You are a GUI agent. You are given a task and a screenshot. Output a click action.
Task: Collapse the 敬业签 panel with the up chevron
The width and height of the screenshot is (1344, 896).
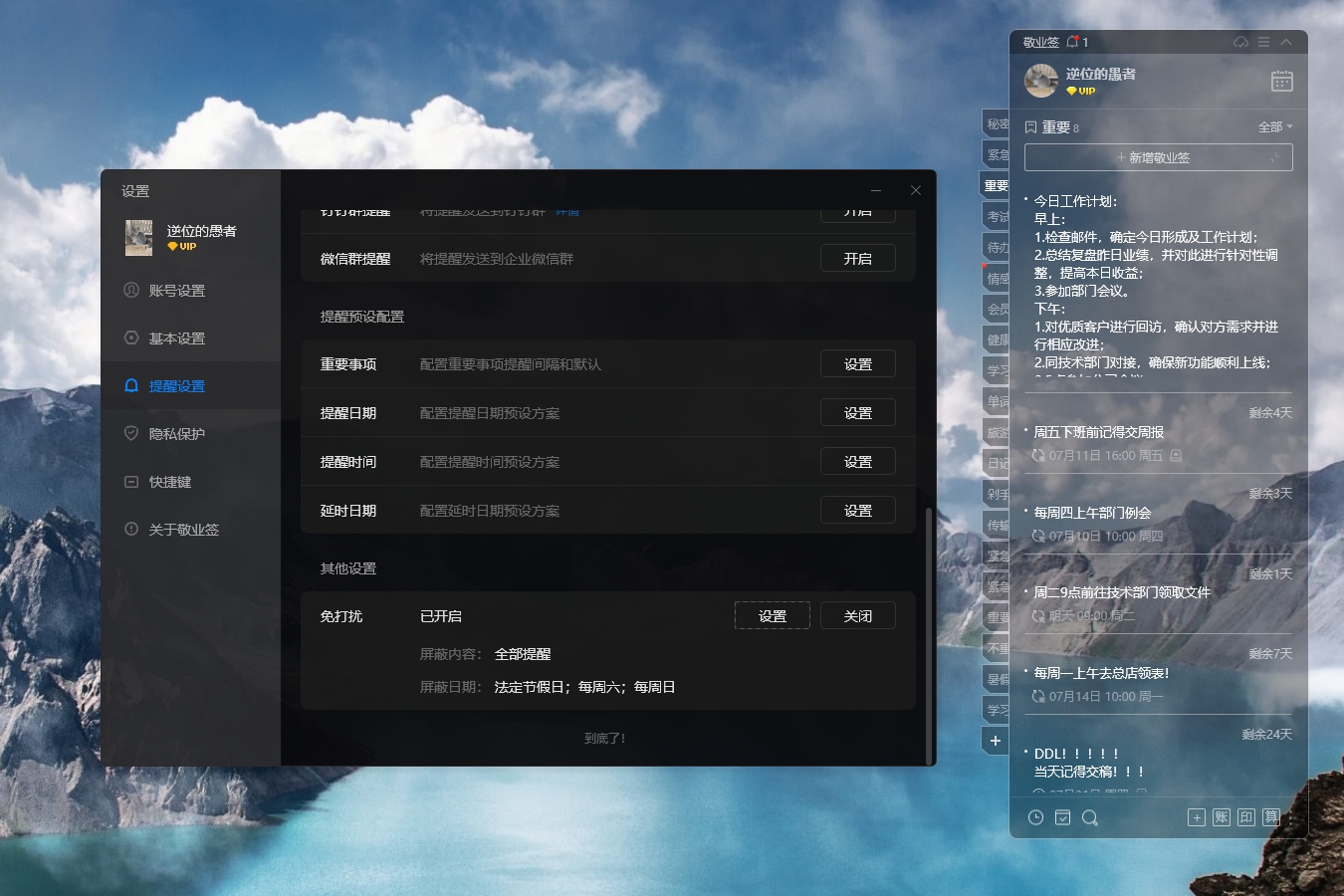click(x=1286, y=42)
